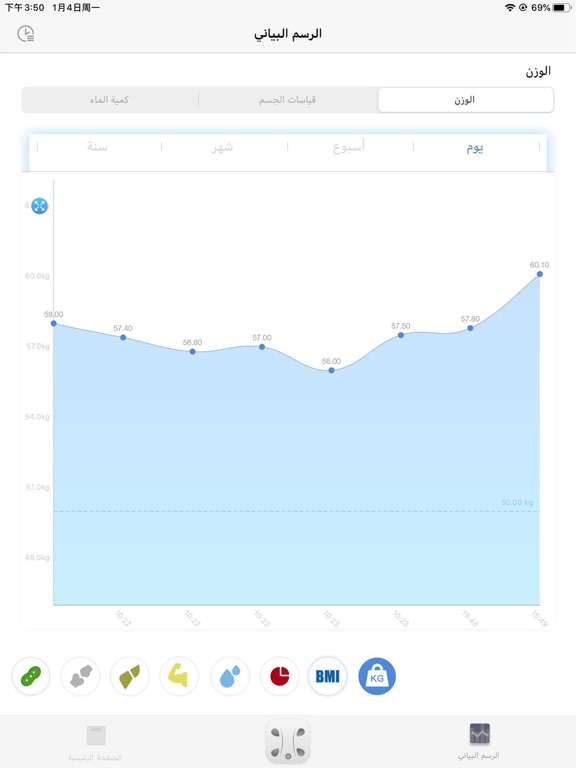Select the gray metric icon
Screen dimensions: 576x768
click(x=80, y=676)
